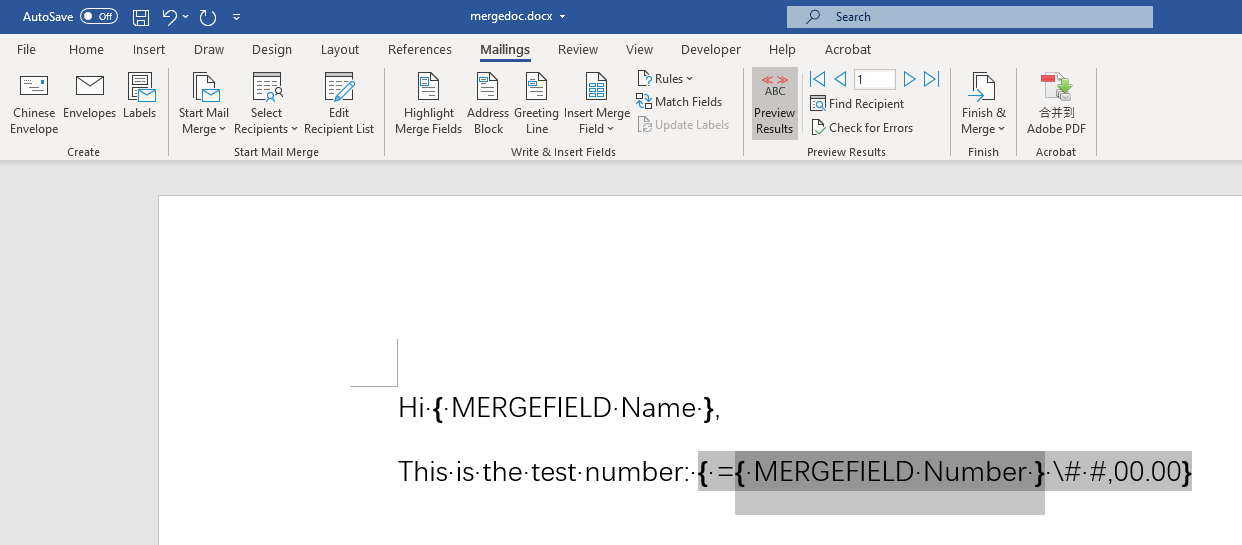Screen dimensions: 1242x545
Task: Open the Chinese Envelope tool
Action: [x=34, y=104]
